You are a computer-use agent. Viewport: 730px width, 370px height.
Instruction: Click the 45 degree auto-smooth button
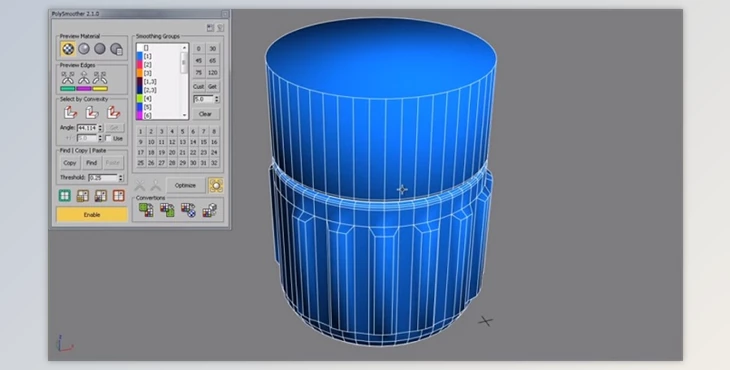198,61
